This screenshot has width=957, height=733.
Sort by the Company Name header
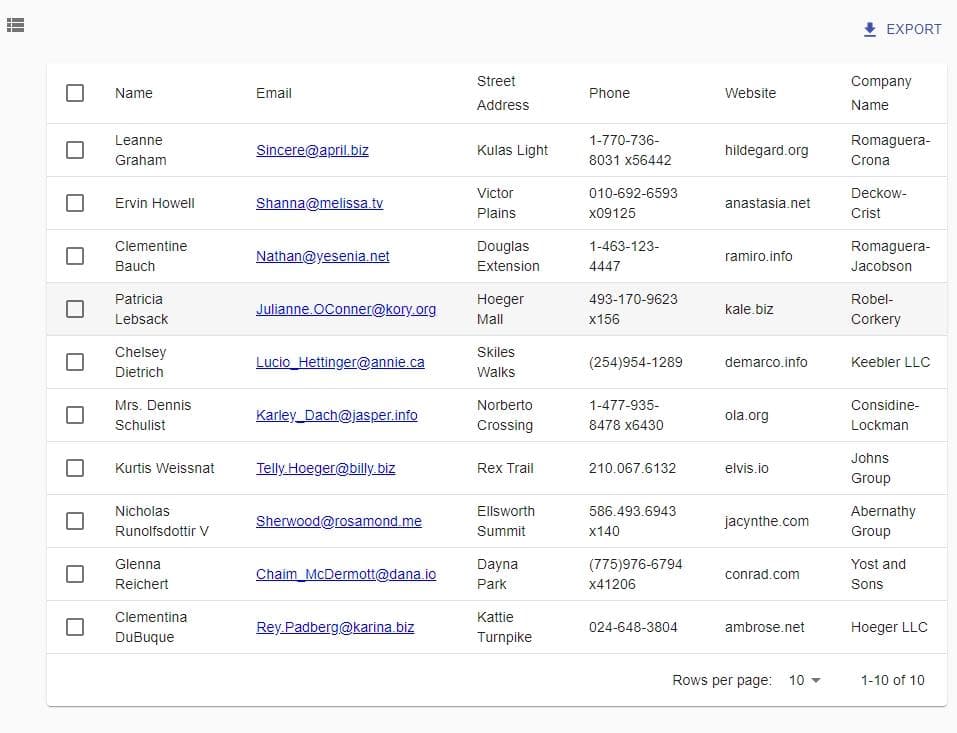click(x=880, y=93)
